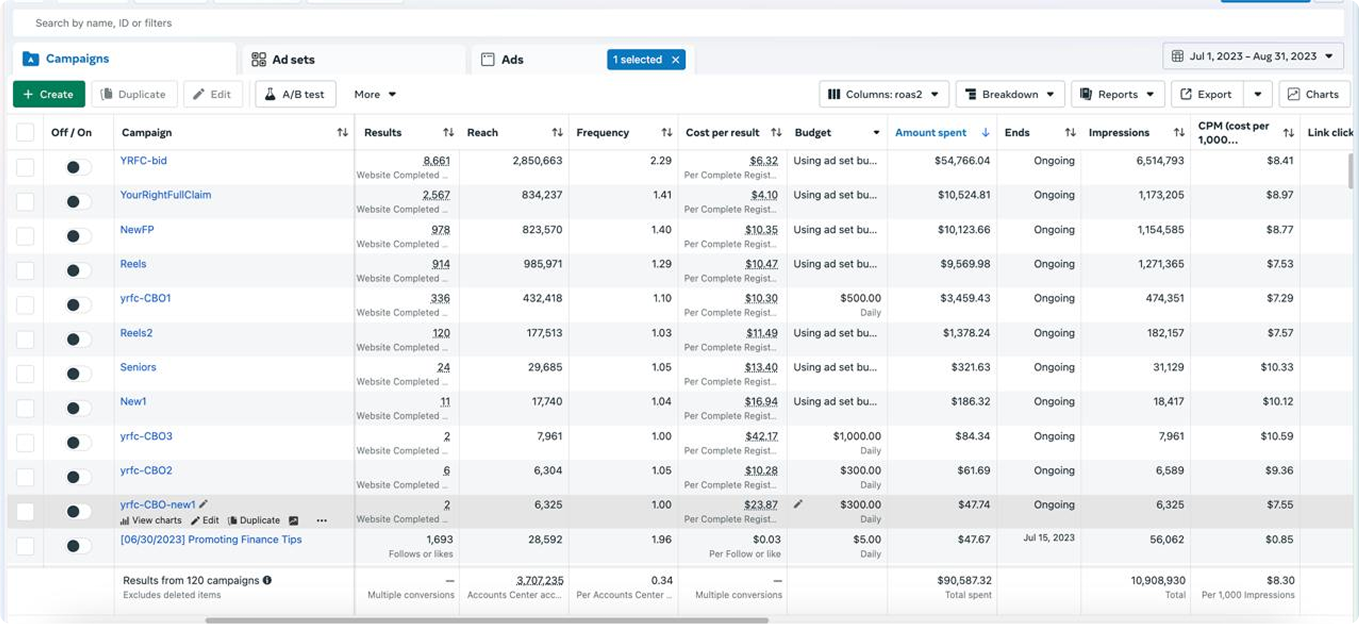
Task: Open the Export options arrow dropdown
Action: coord(1258,94)
